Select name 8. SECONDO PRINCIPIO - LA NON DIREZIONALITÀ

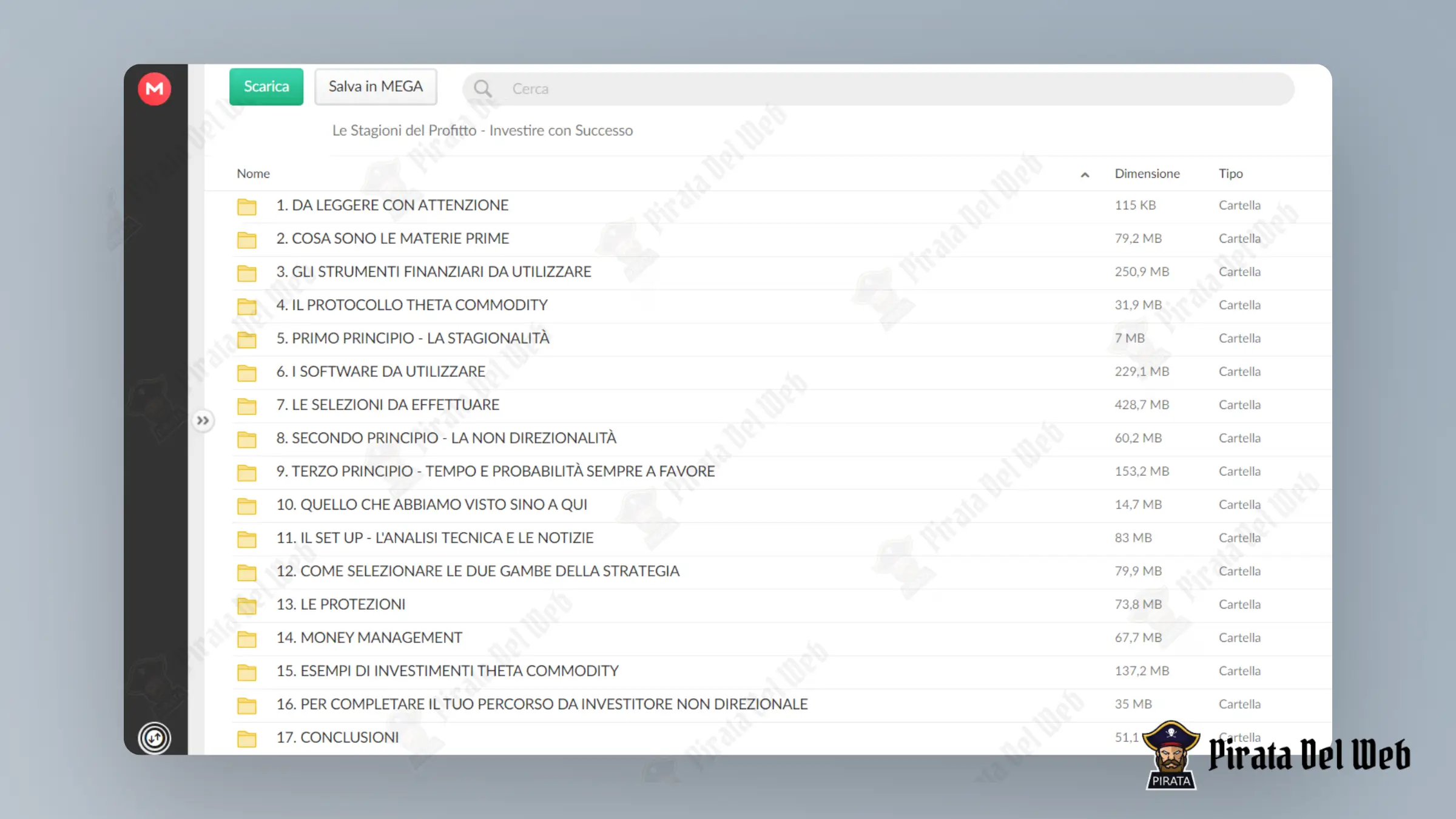(447, 438)
